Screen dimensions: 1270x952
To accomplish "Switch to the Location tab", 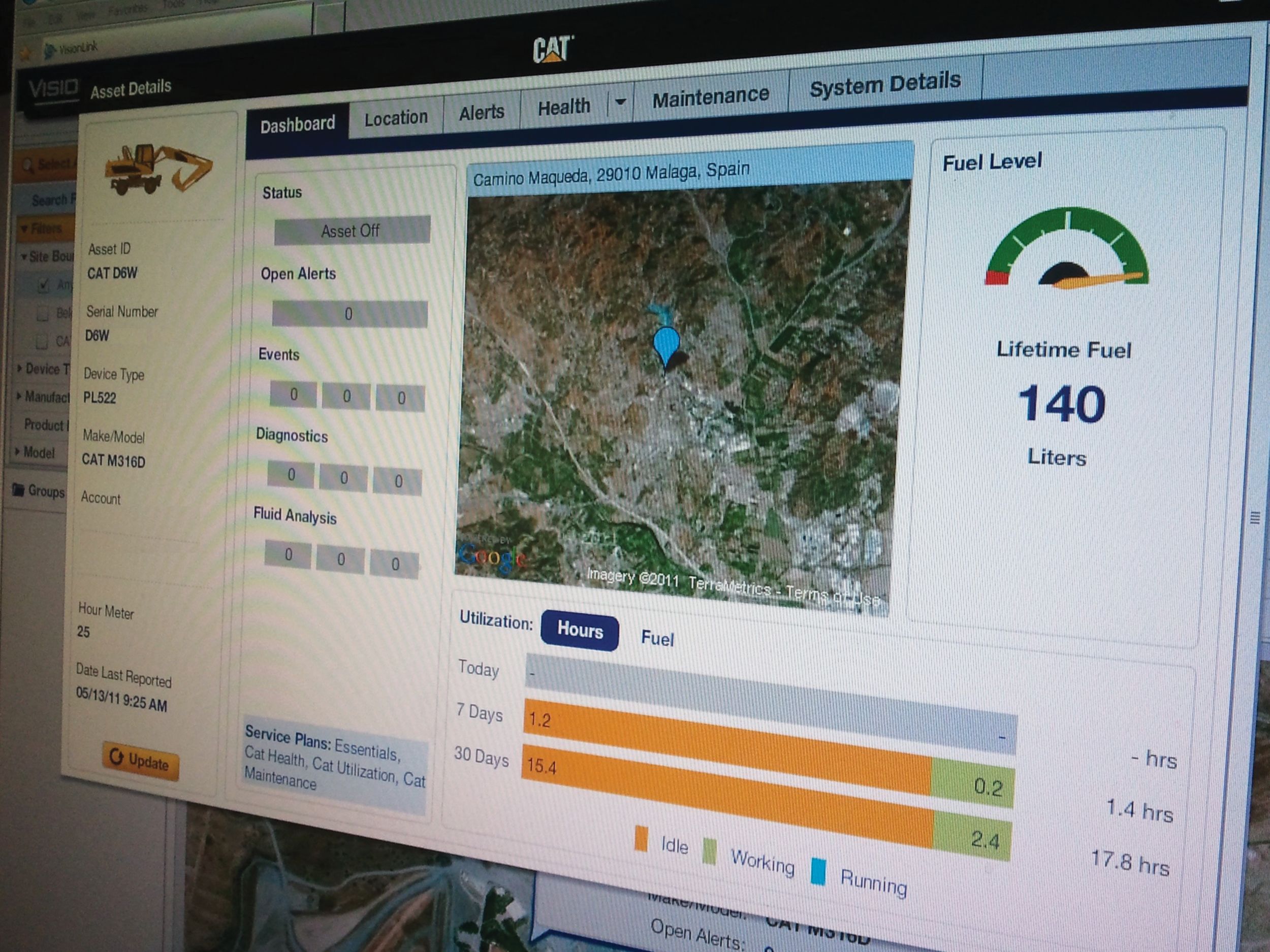I will click(x=396, y=118).
